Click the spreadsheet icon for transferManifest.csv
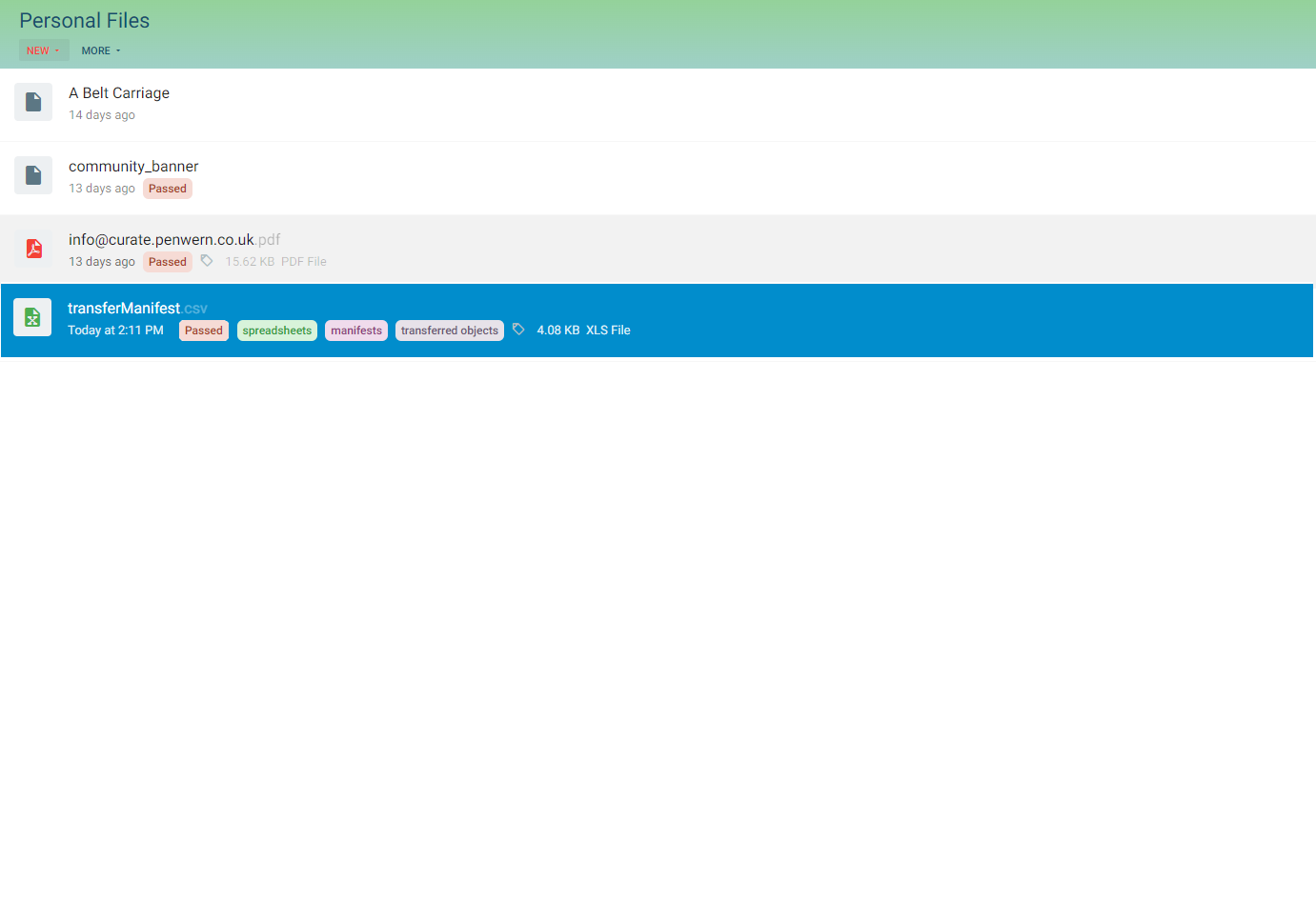Viewport: 1316px width, 922px height. point(32,317)
